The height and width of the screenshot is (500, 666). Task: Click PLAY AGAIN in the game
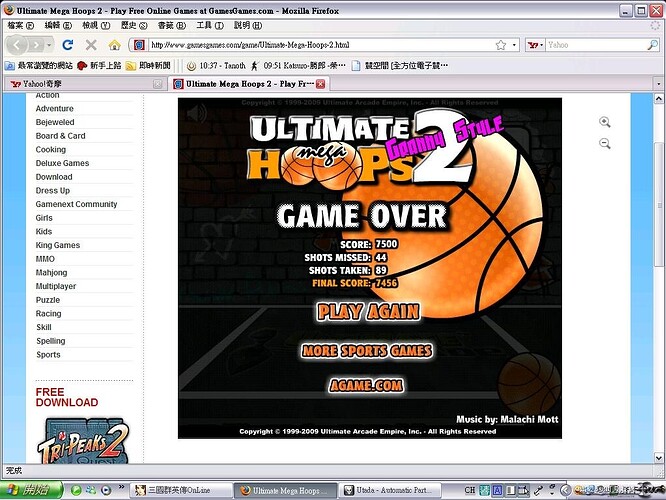[368, 312]
